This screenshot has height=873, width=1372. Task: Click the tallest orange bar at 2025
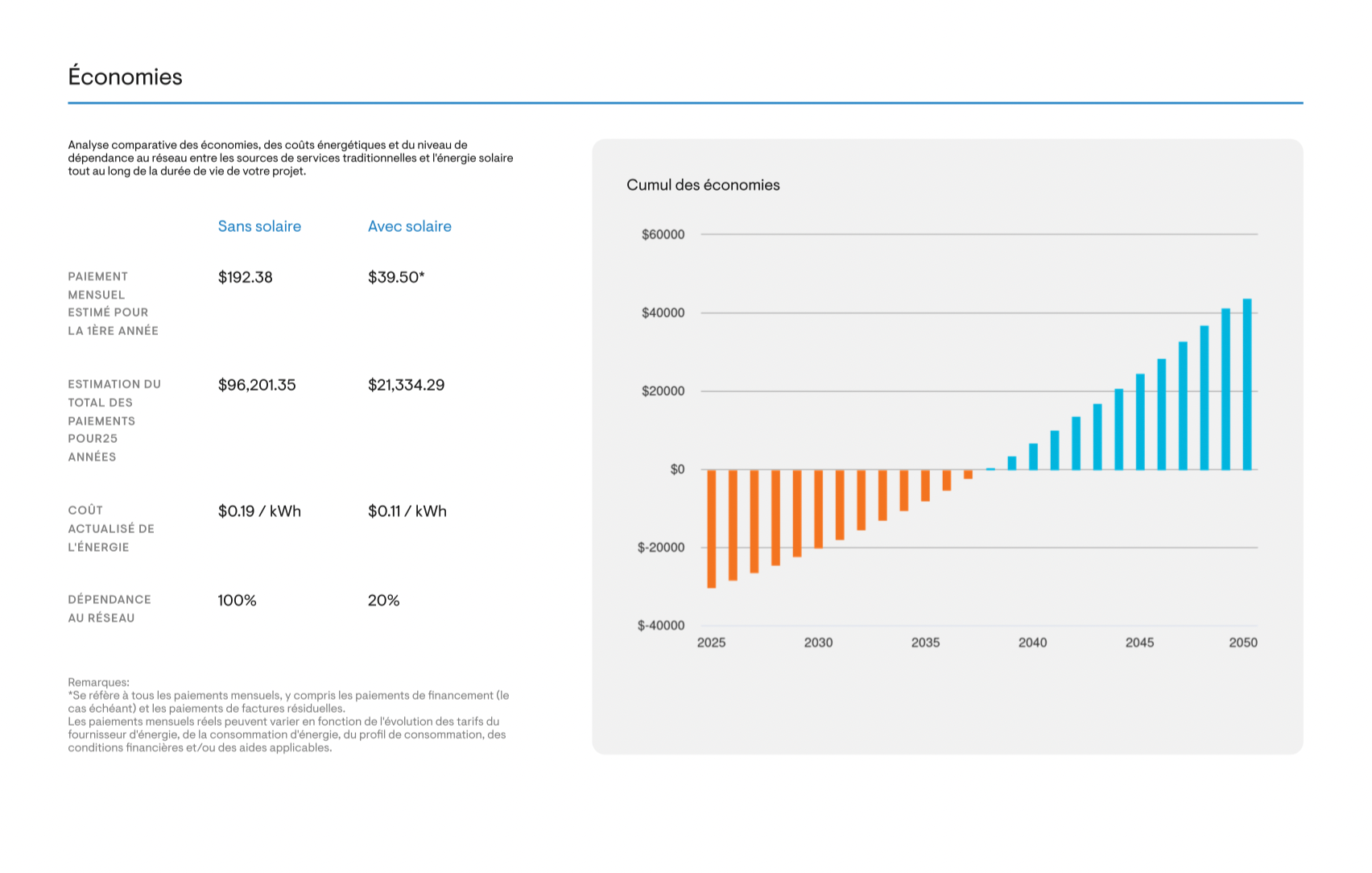pyautogui.click(x=711, y=528)
